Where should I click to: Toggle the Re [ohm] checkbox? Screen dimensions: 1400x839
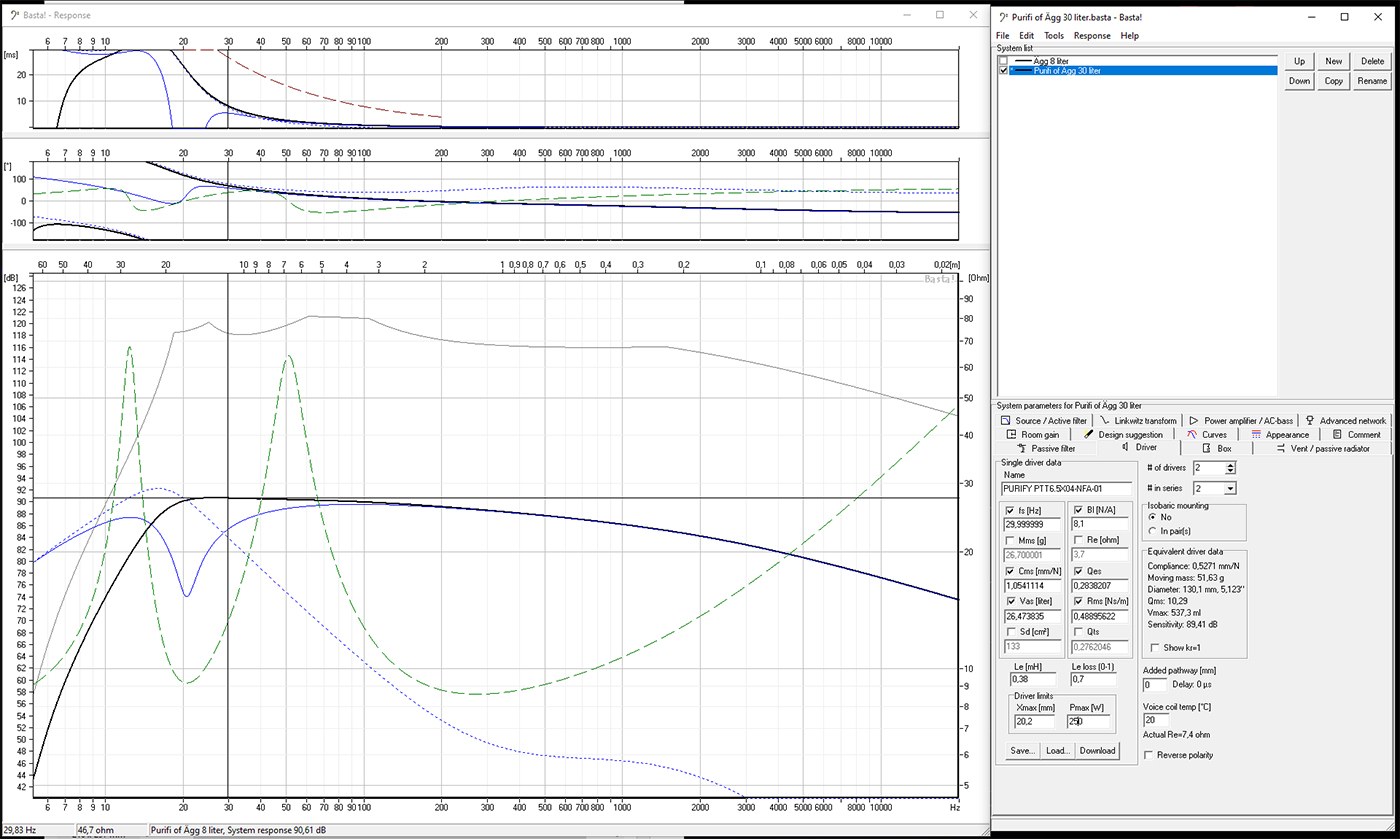click(1077, 540)
